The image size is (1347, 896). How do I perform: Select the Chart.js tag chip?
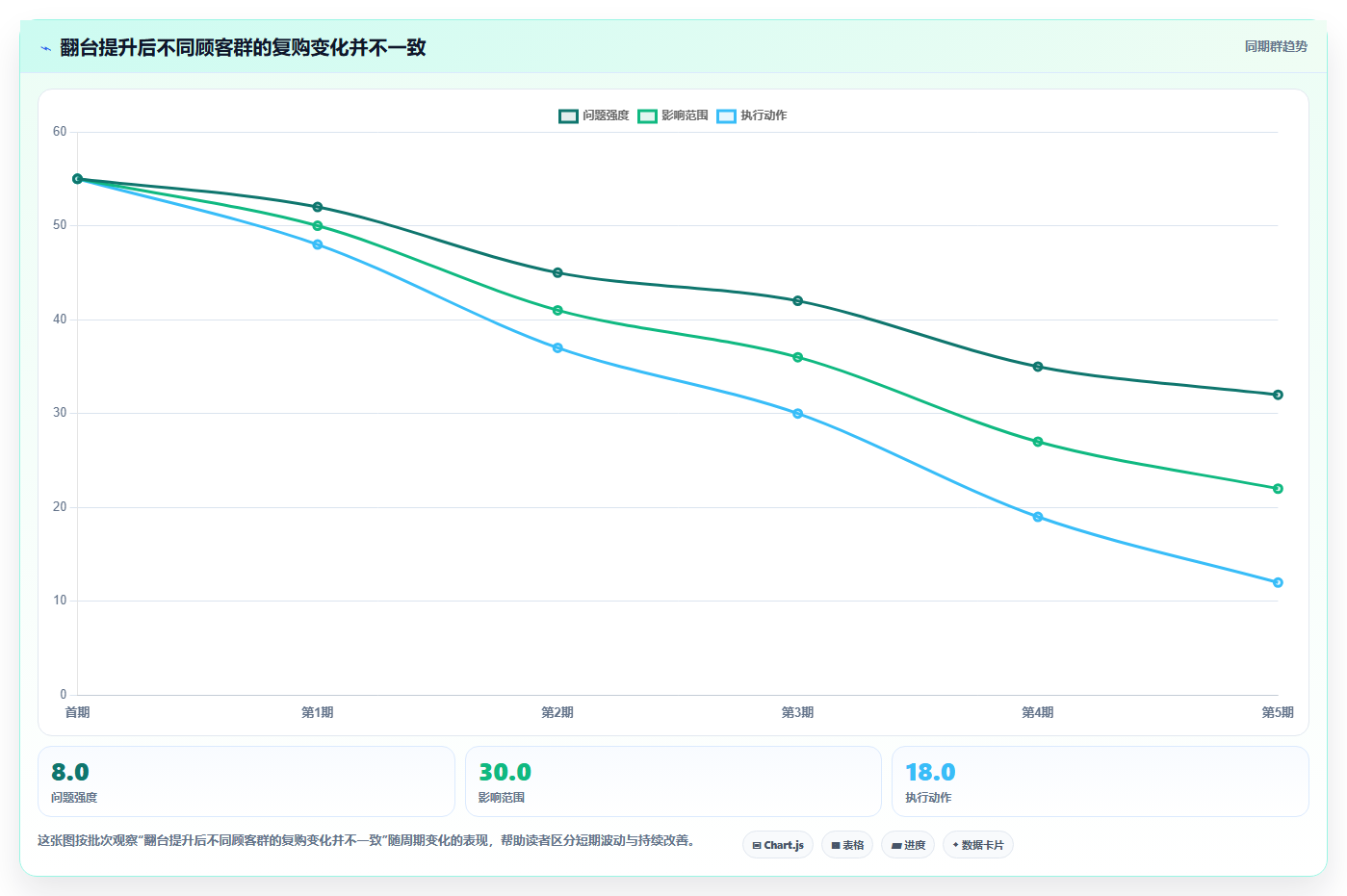tap(778, 845)
